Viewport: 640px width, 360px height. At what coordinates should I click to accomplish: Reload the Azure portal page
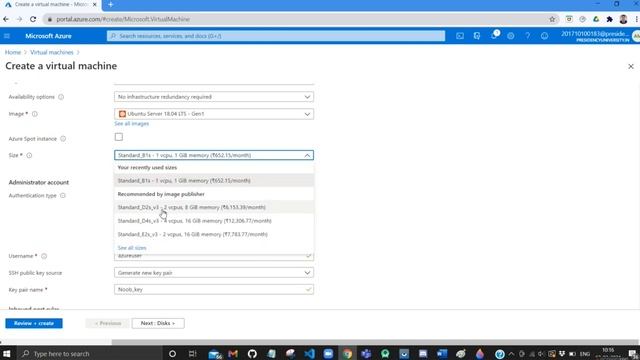tap(33, 19)
